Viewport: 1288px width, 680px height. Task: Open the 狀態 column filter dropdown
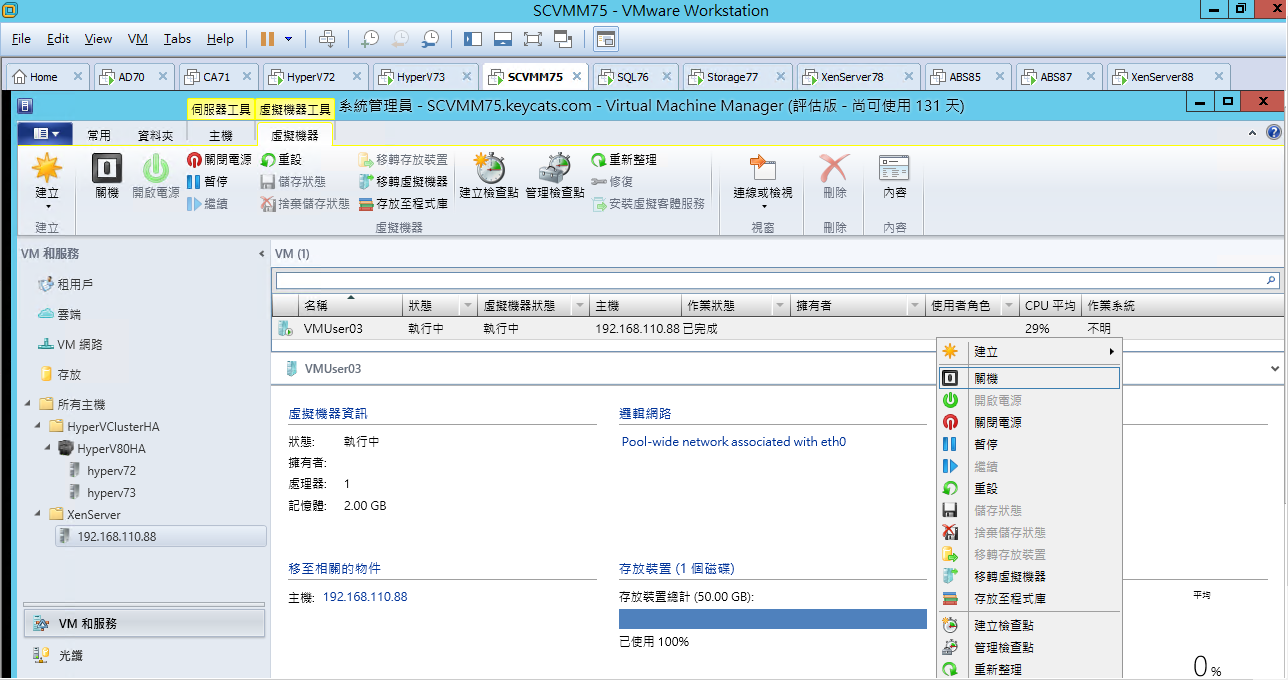467,306
